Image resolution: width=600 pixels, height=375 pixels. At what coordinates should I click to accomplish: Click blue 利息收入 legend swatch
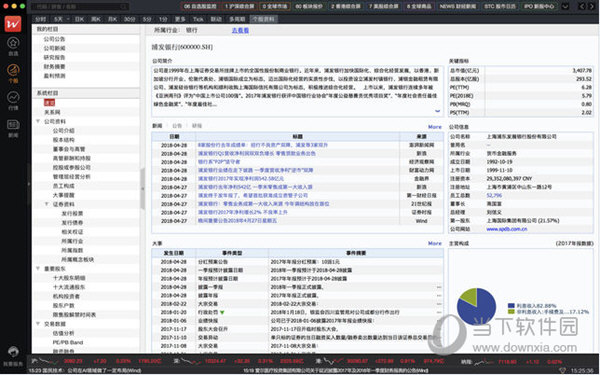511,306
